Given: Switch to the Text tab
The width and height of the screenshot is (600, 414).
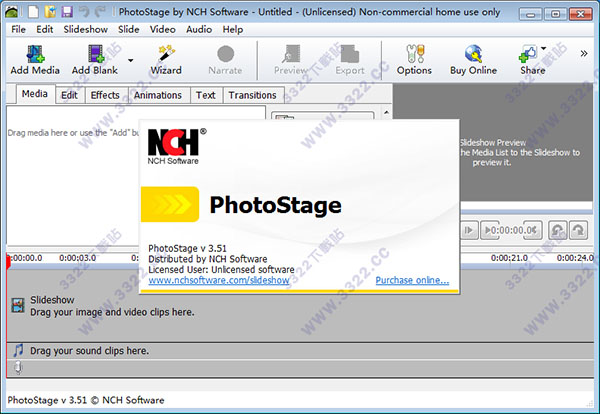Looking at the screenshot, I should coord(205,95).
